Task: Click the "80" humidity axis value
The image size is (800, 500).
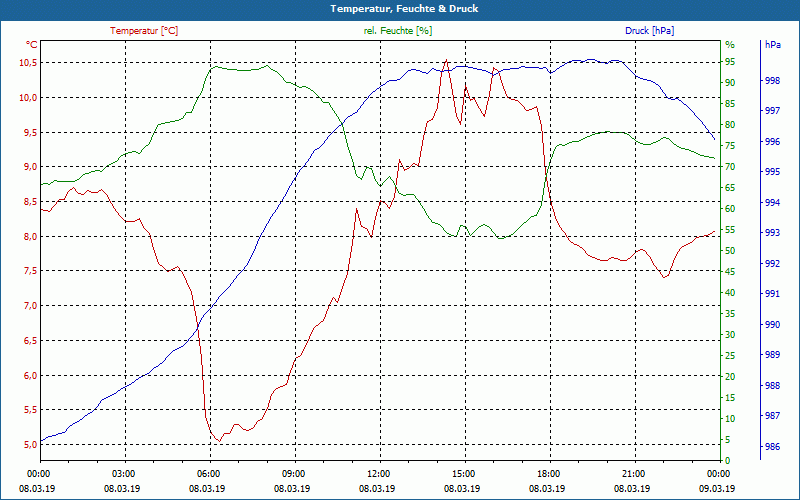Action: click(730, 125)
